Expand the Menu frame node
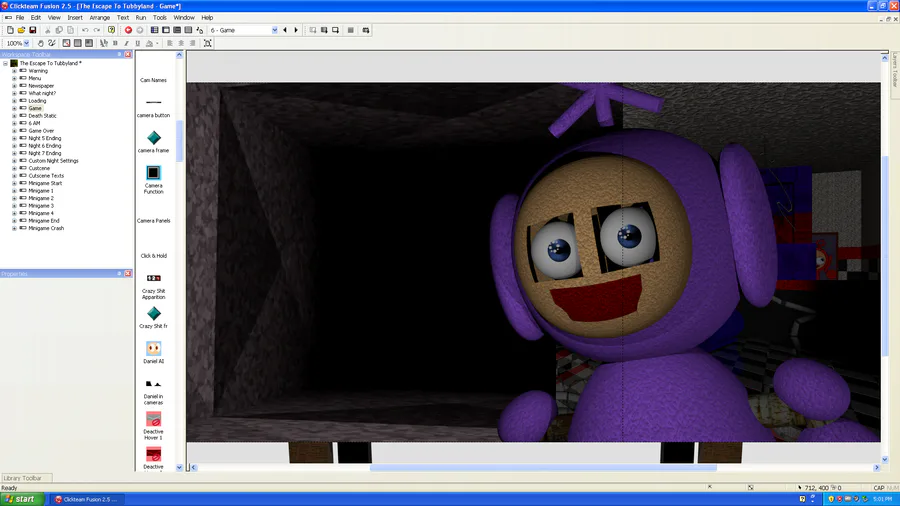 [14, 79]
